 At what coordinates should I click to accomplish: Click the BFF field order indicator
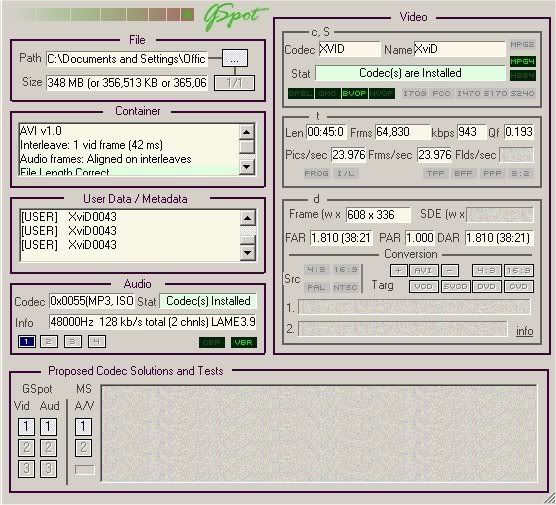pyautogui.click(x=463, y=173)
